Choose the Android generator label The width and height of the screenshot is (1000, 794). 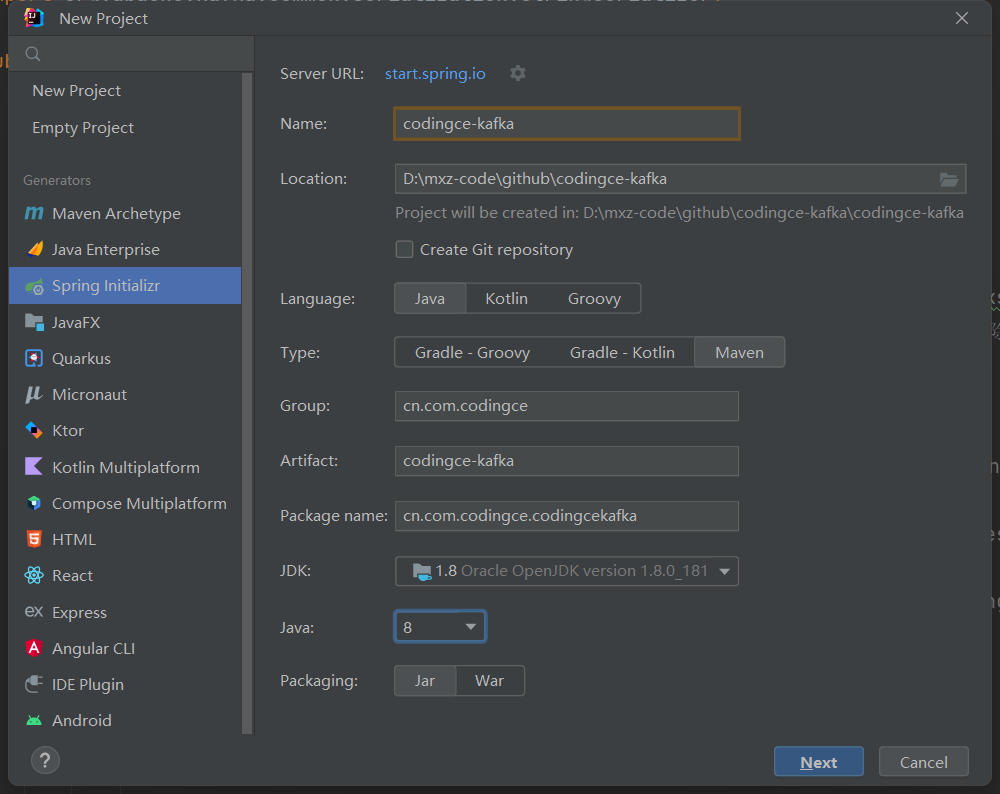pyautogui.click(x=82, y=721)
